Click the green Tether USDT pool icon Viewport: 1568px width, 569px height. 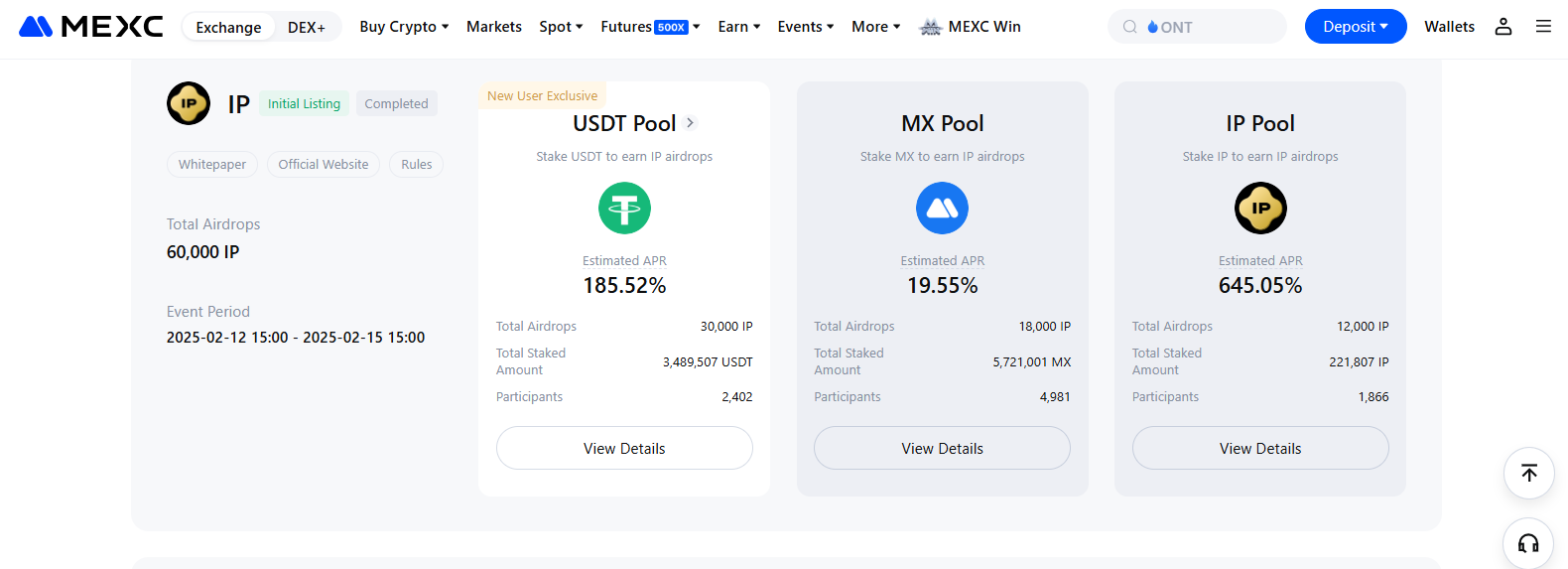[624, 209]
